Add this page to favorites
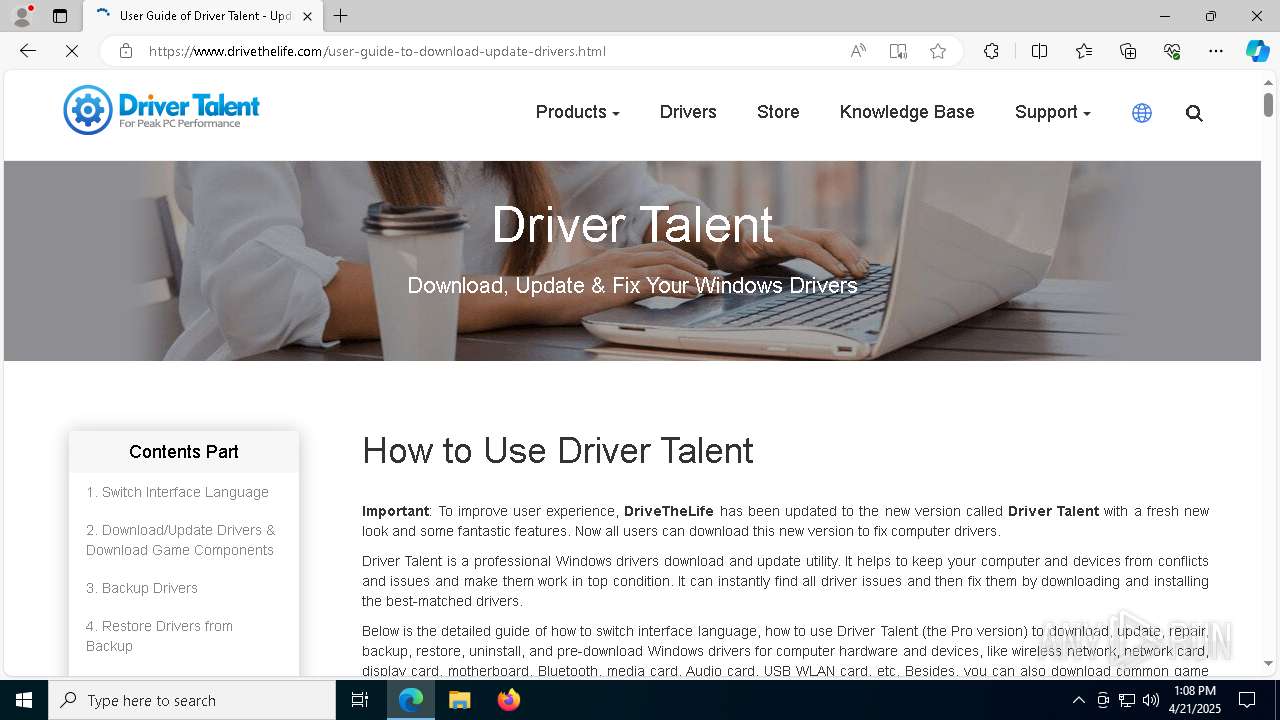Image resolution: width=1280 pixels, height=720 pixels. (x=938, y=51)
